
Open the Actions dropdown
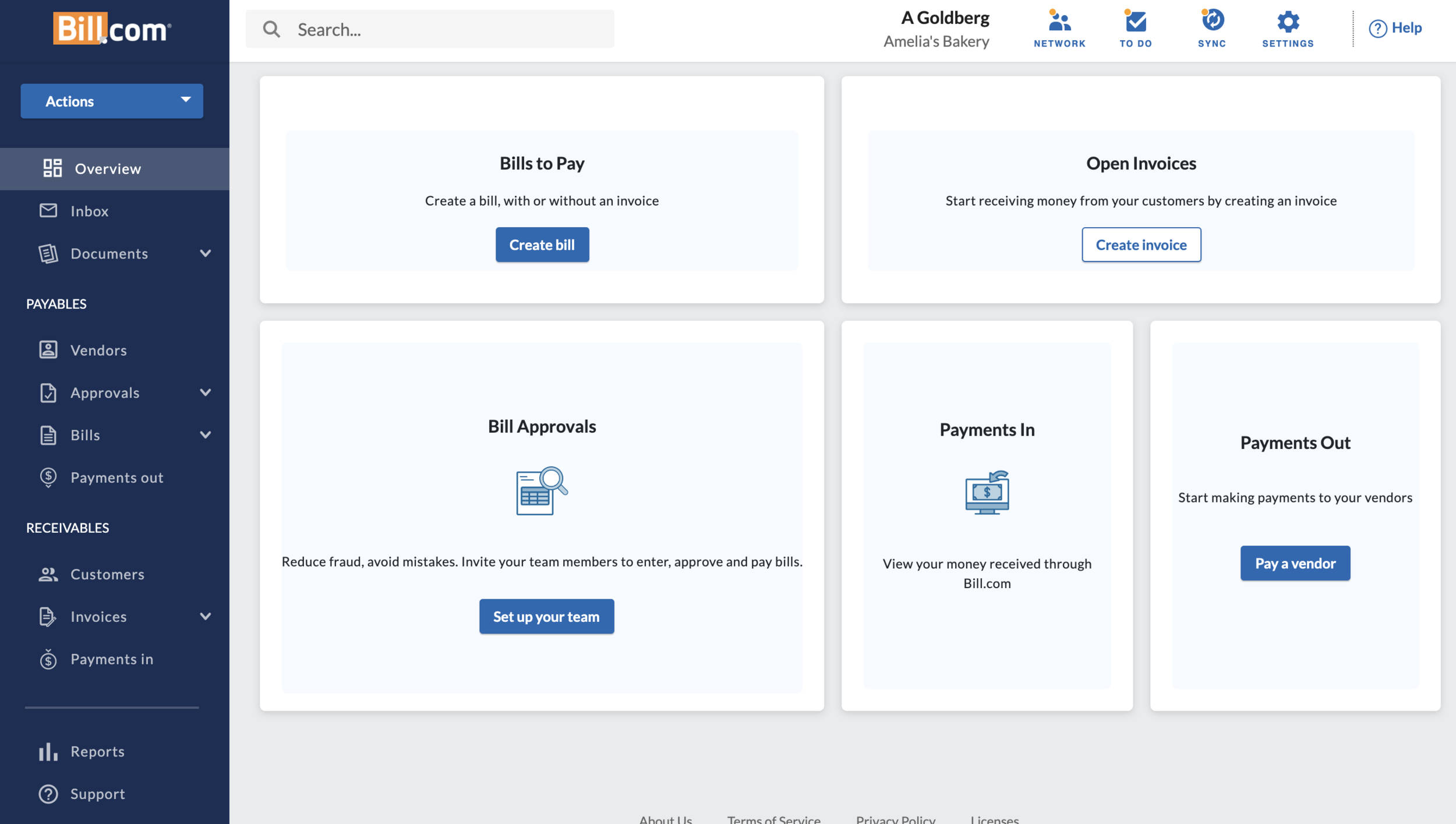(x=112, y=101)
